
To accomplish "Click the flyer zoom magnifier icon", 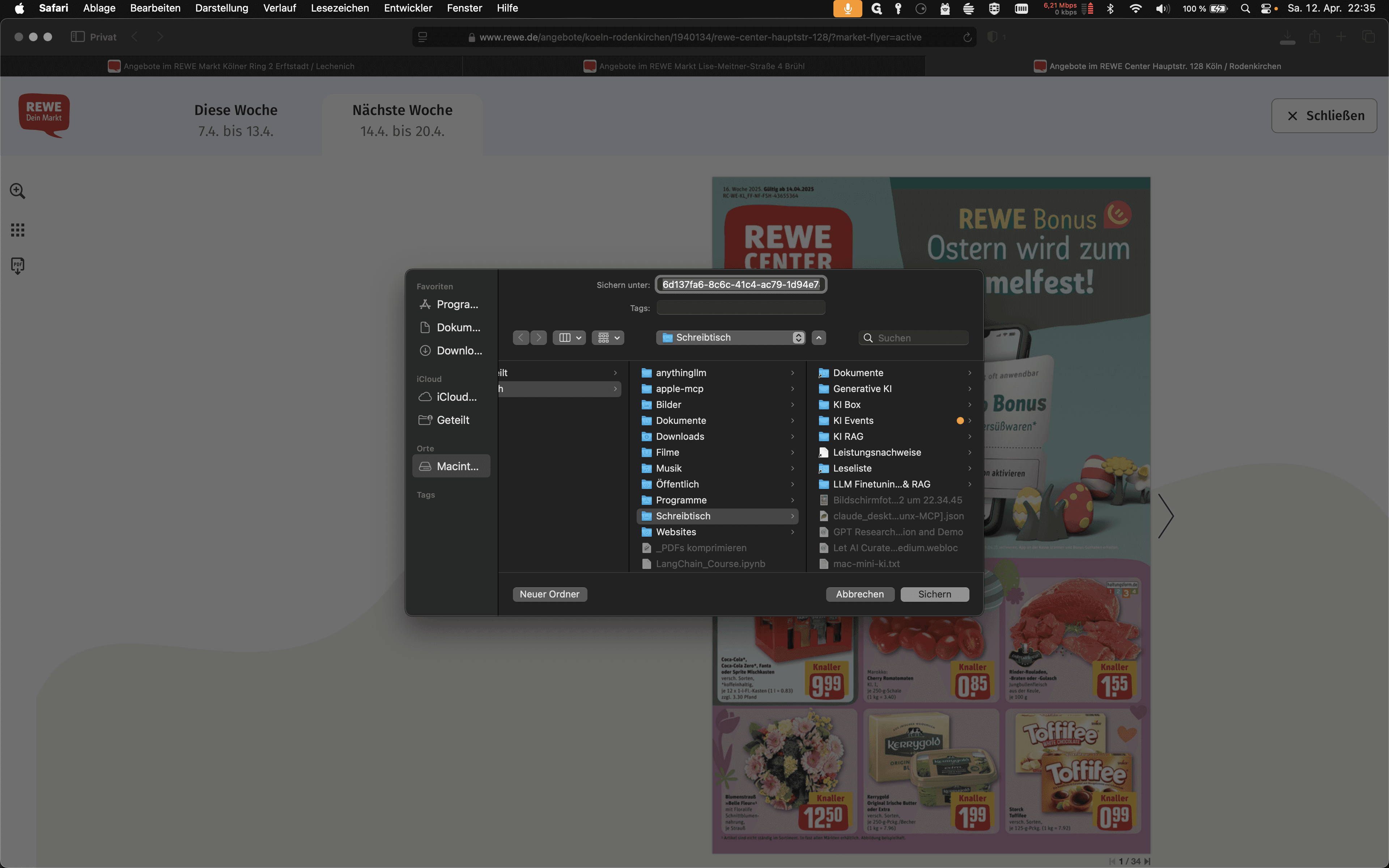I will (17, 191).
